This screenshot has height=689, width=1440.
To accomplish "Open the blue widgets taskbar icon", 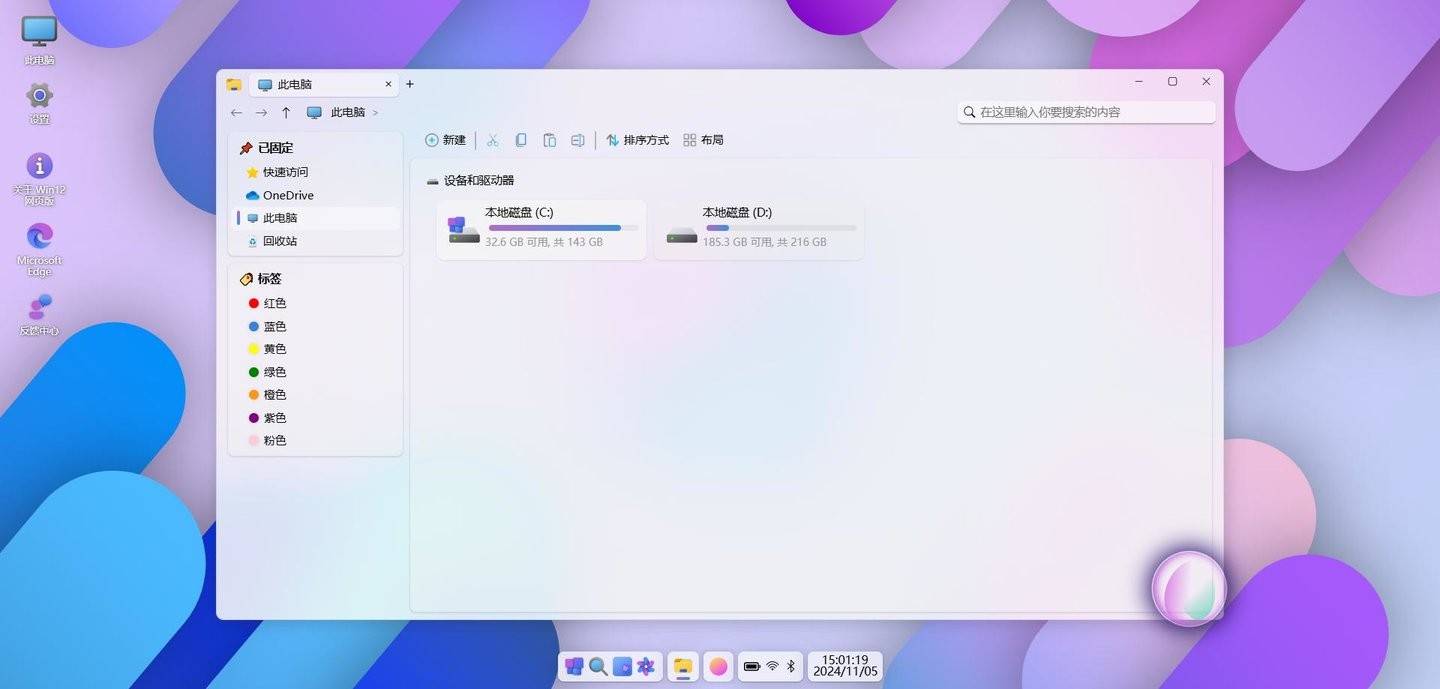I will pos(622,666).
